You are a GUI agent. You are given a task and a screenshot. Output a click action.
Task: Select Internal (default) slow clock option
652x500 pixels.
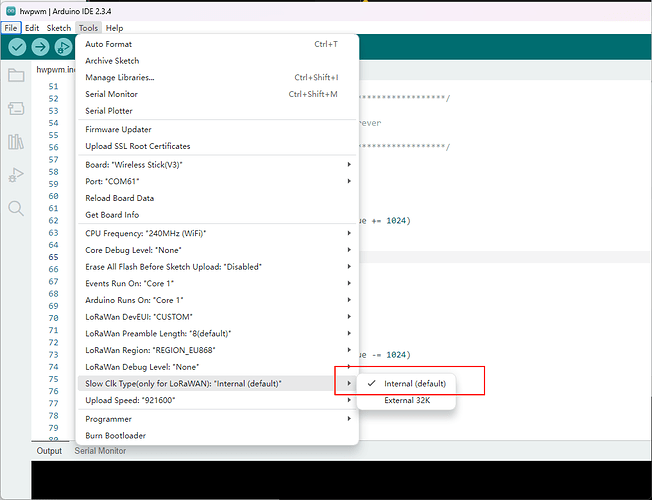(x=406, y=384)
